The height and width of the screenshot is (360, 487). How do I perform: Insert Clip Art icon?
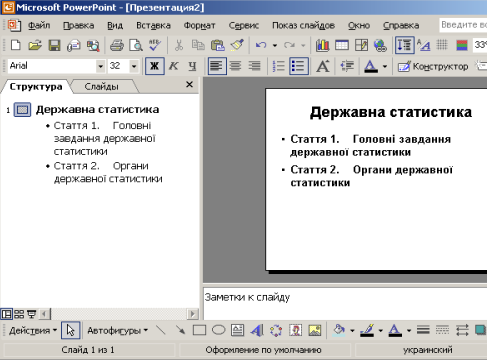tap(296, 330)
